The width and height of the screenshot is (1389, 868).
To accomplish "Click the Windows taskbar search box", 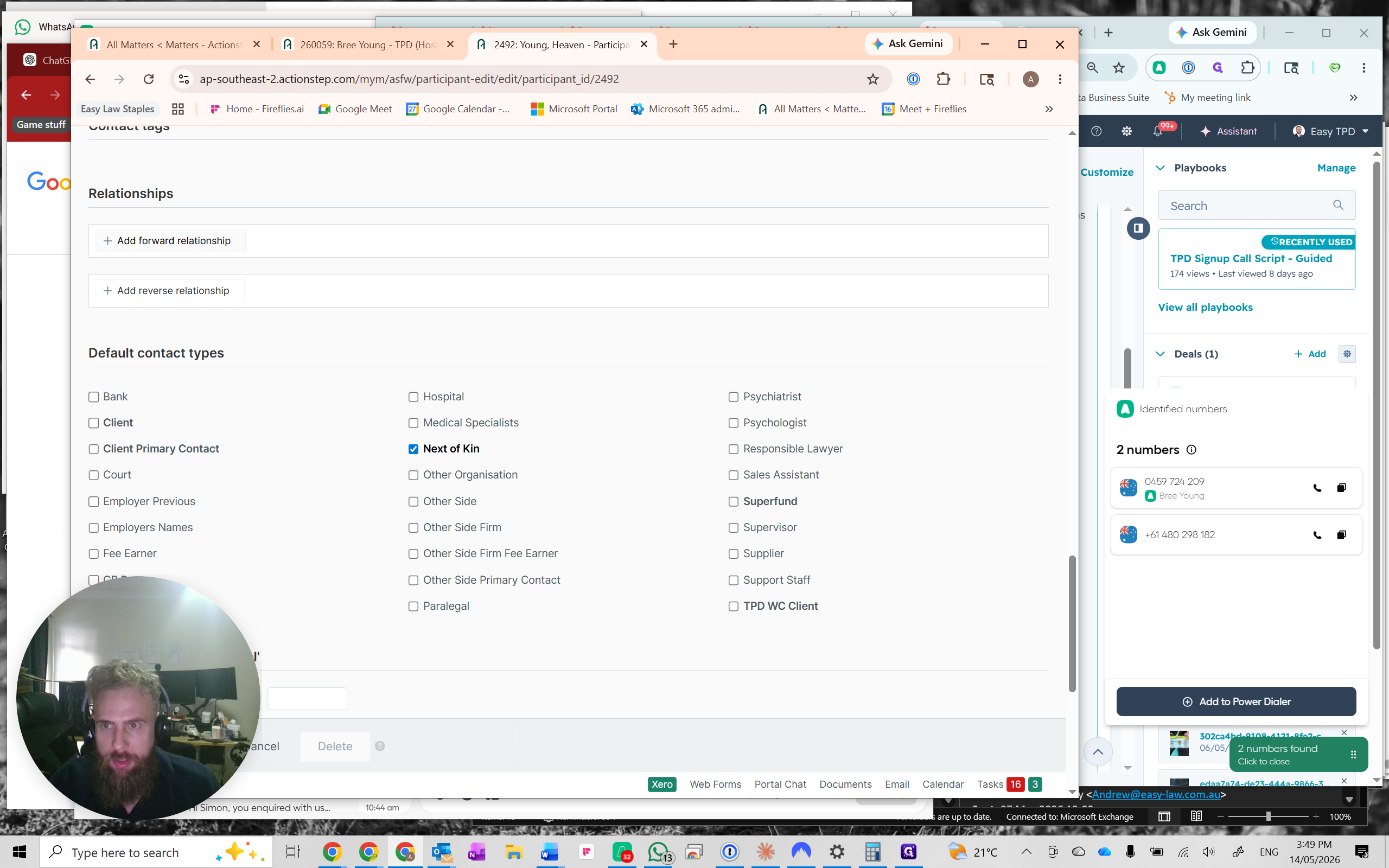I will (x=155, y=852).
